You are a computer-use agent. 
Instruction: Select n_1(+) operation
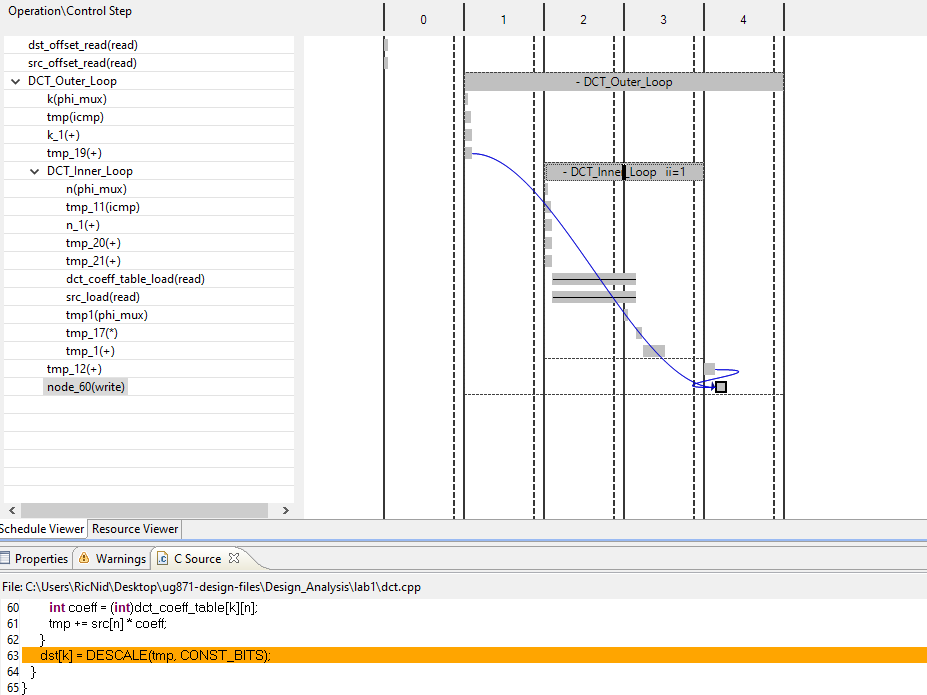tap(83, 225)
